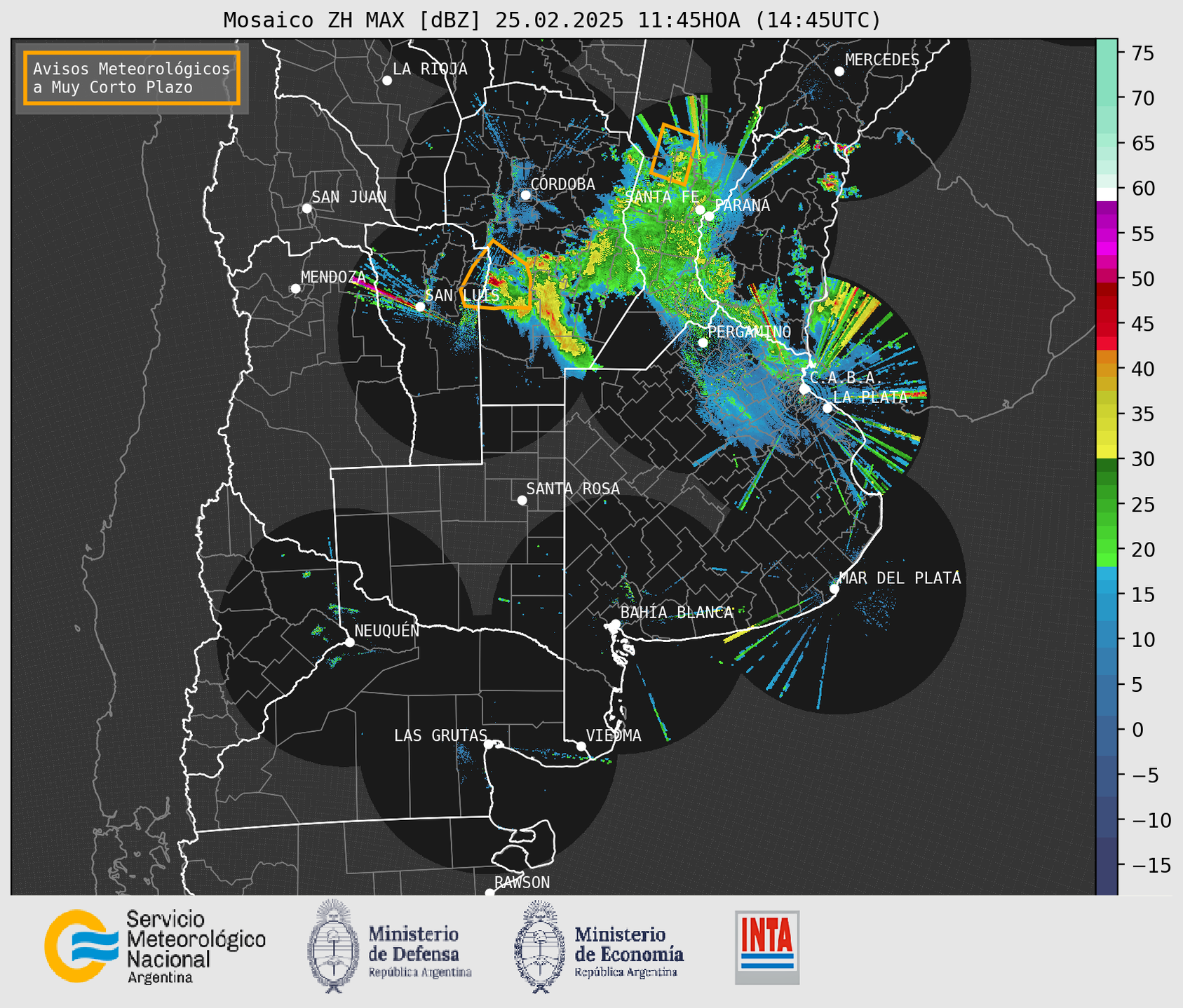This screenshot has height=1008, width=1183.
Task: Click the 30 dBZ yellow color on scale
Action: click(1107, 452)
